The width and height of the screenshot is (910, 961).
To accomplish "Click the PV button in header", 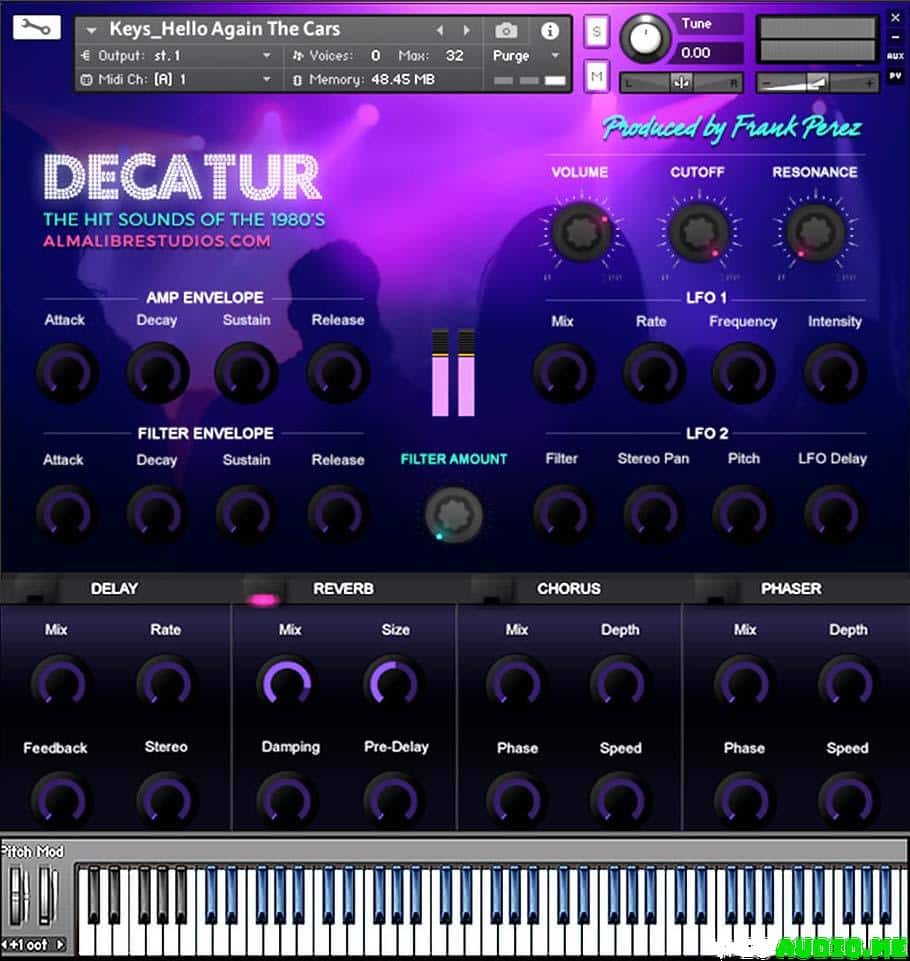I will coord(895,75).
